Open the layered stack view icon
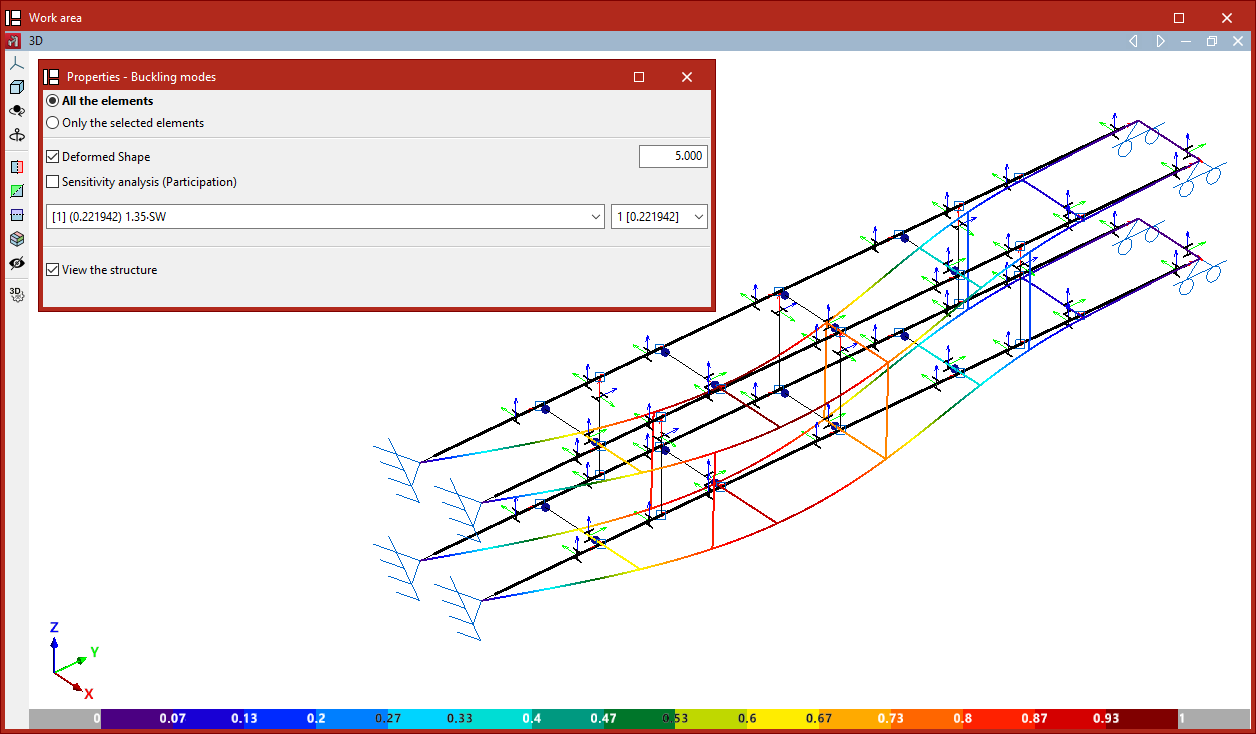 (x=16, y=239)
